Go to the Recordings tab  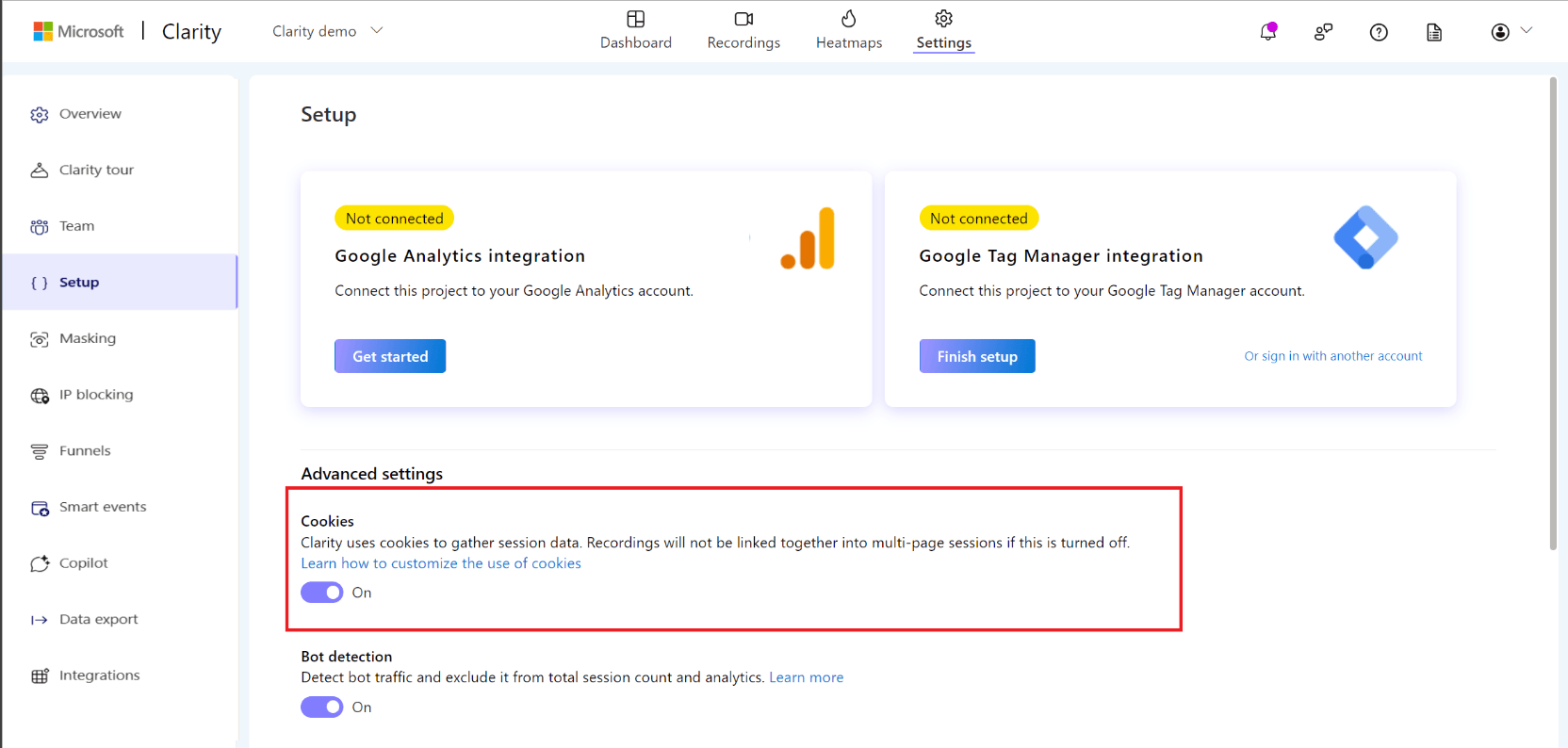click(x=743, y=30)
